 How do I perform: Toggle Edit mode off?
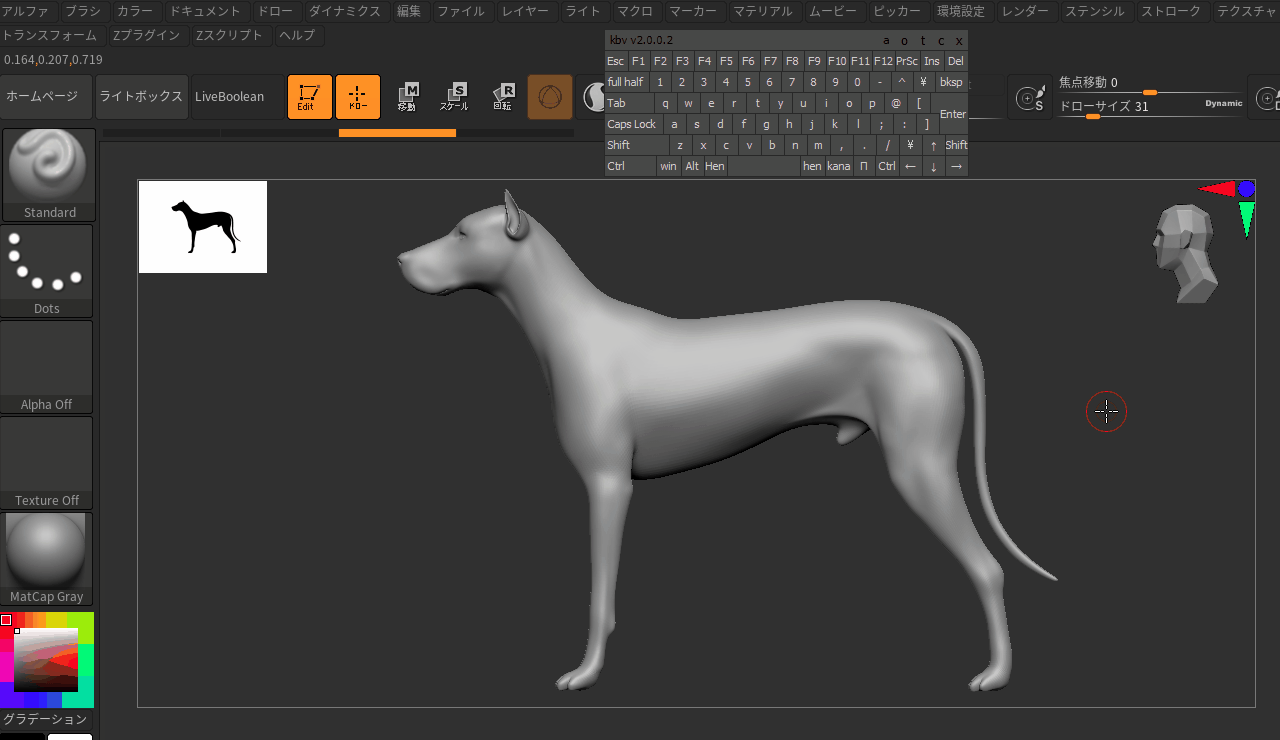click(x=309, y=96)
